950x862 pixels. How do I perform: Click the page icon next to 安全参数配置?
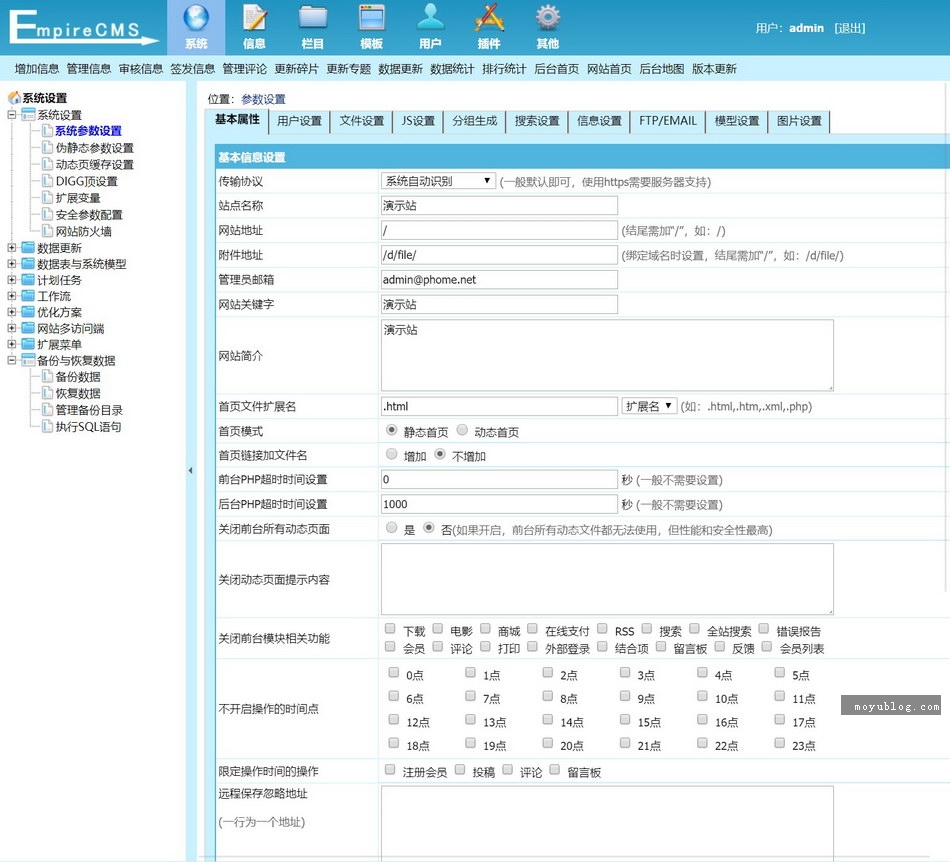tap(47, 214)
